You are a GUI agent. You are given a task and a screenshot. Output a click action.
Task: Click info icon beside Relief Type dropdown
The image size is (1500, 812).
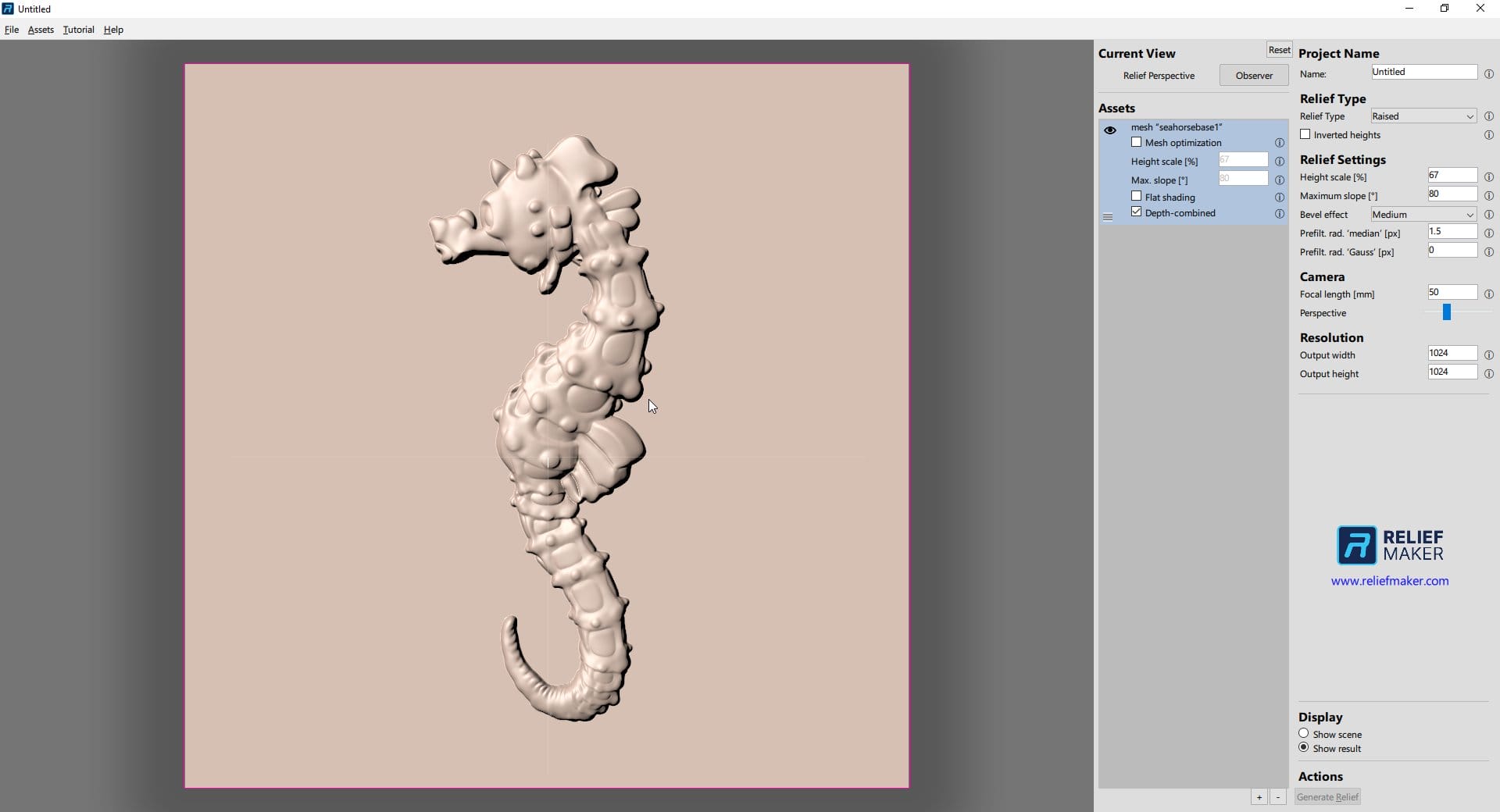tap(1488, 116)
